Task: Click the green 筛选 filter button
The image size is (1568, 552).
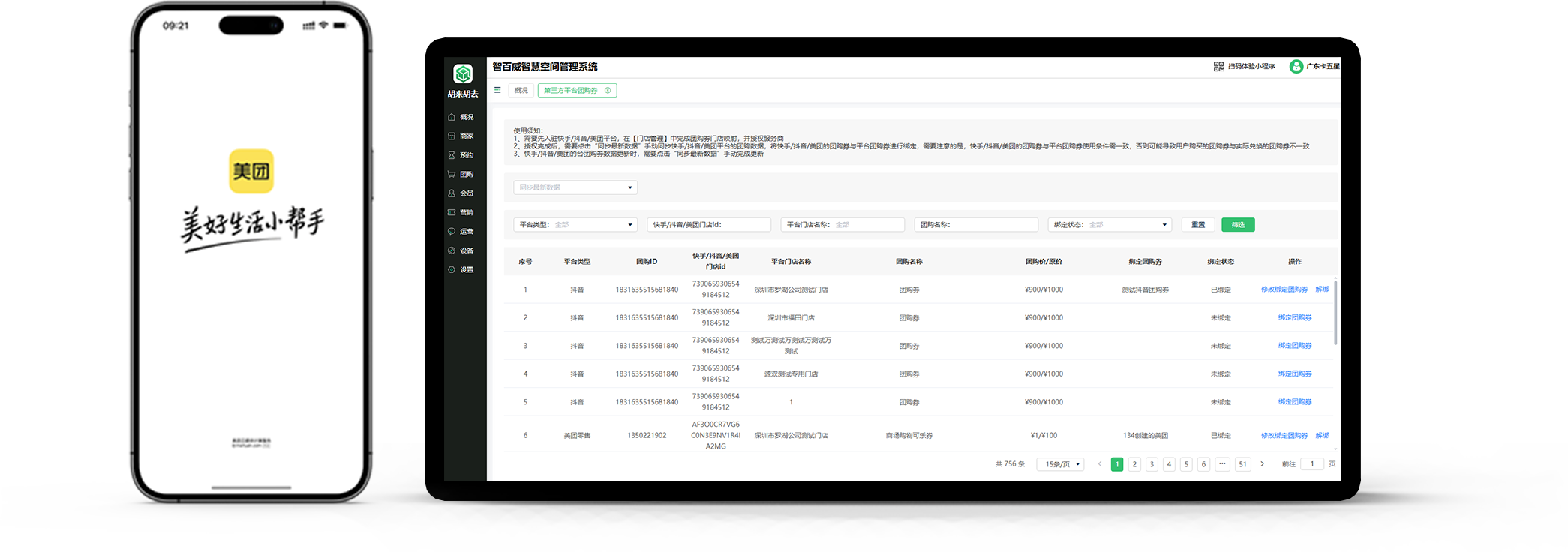Action: pos(1238,225)
